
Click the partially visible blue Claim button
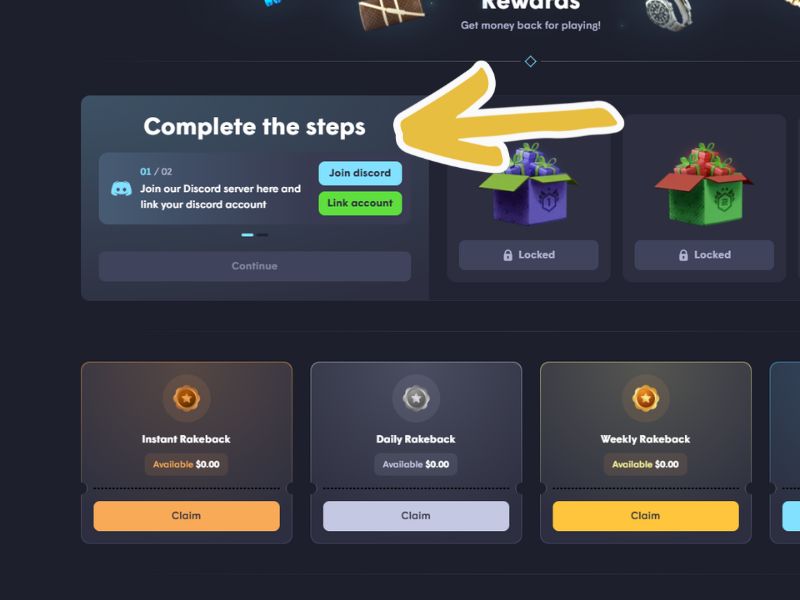click(x=791, y=516)
